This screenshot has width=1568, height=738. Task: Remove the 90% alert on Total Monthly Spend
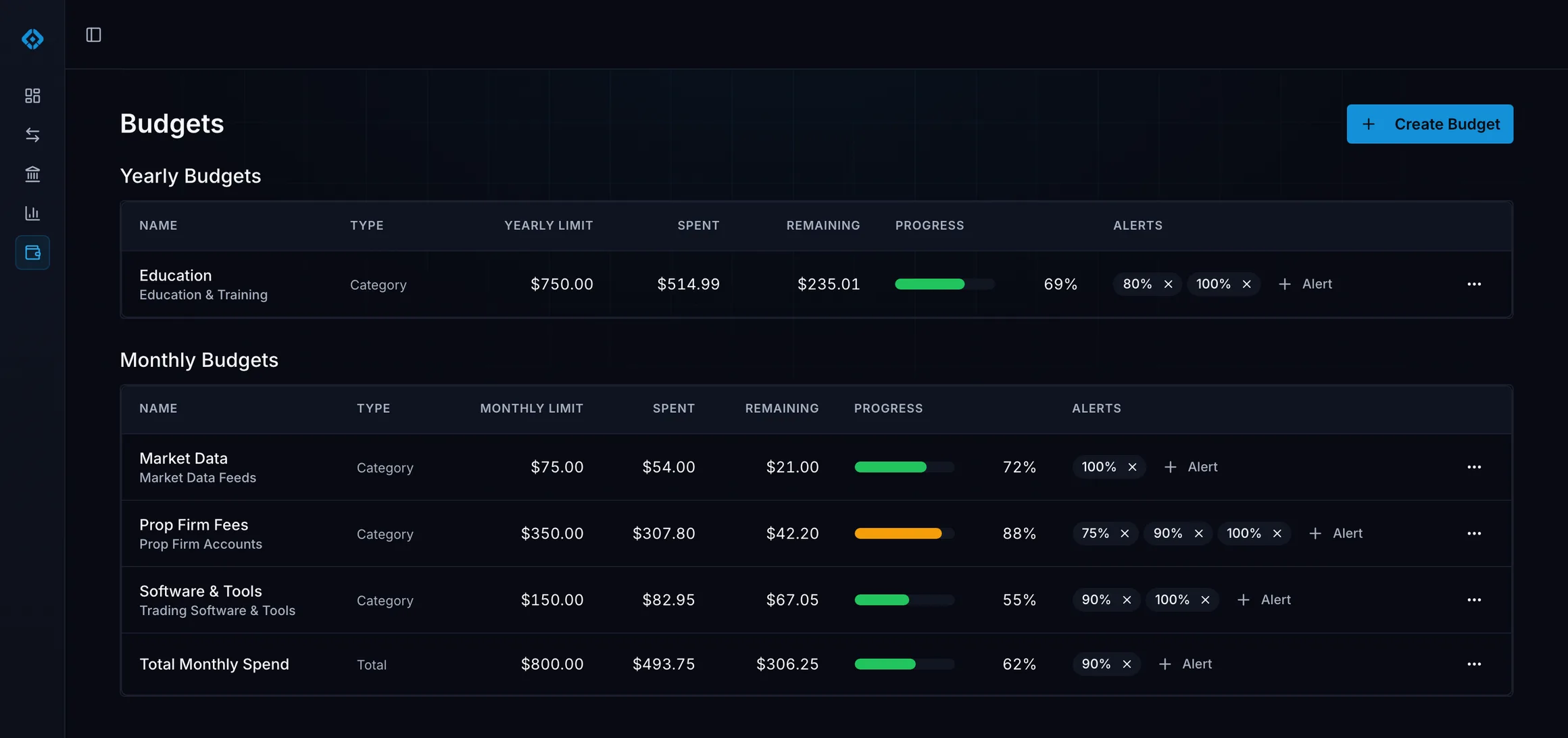pyautogui.click(x=1127, y=664)
